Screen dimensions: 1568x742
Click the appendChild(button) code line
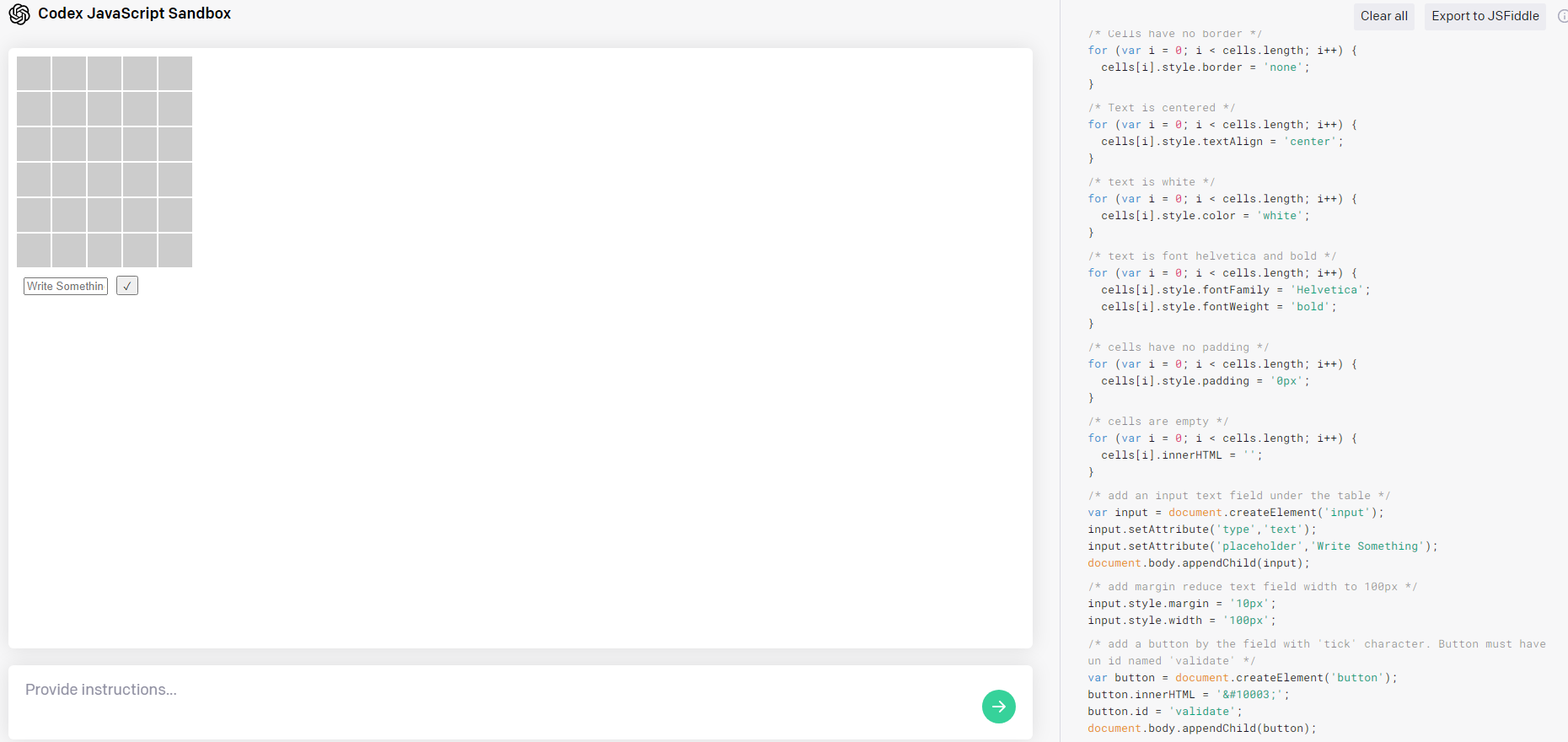tap(1202, 729)
